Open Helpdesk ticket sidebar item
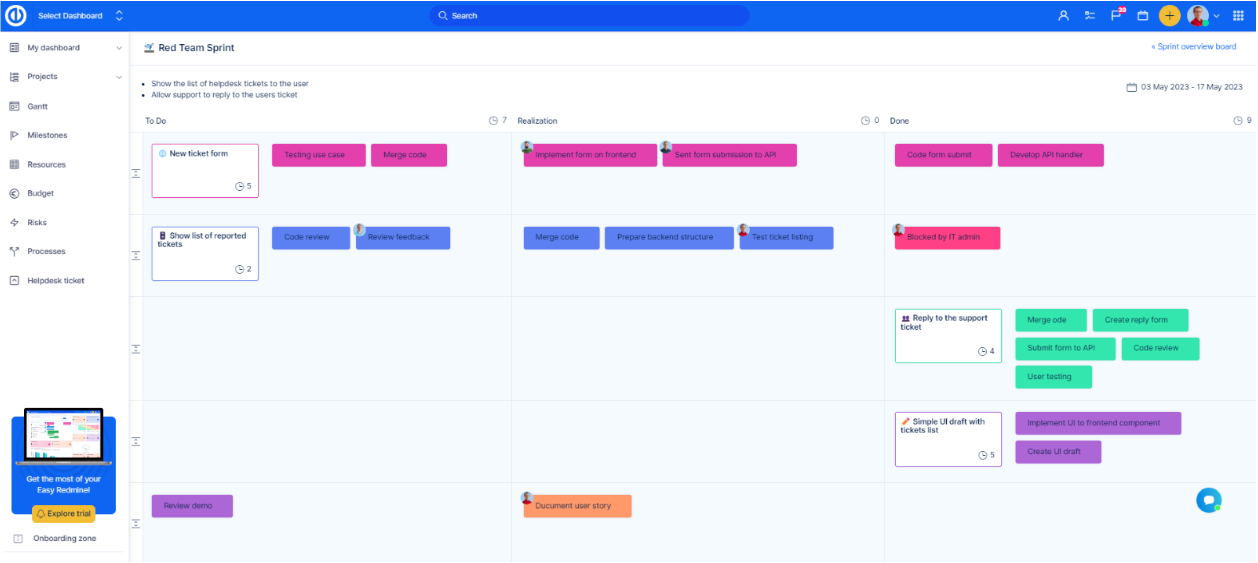The image size is (1258, 563). point(55,281)
